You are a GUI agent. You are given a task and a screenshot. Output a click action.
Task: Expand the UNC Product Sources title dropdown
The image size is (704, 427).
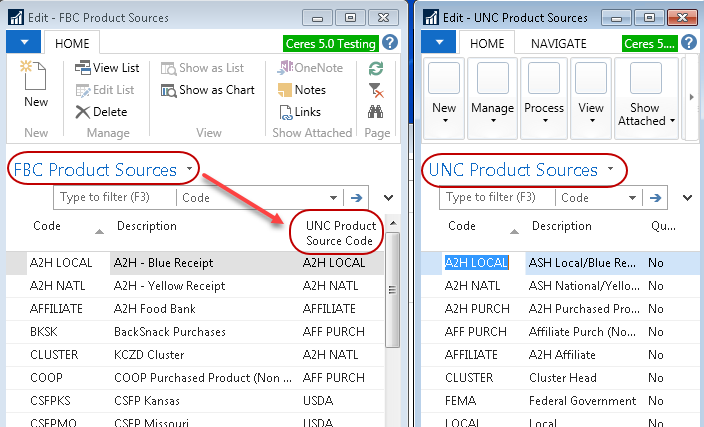[x=610, y=170]
